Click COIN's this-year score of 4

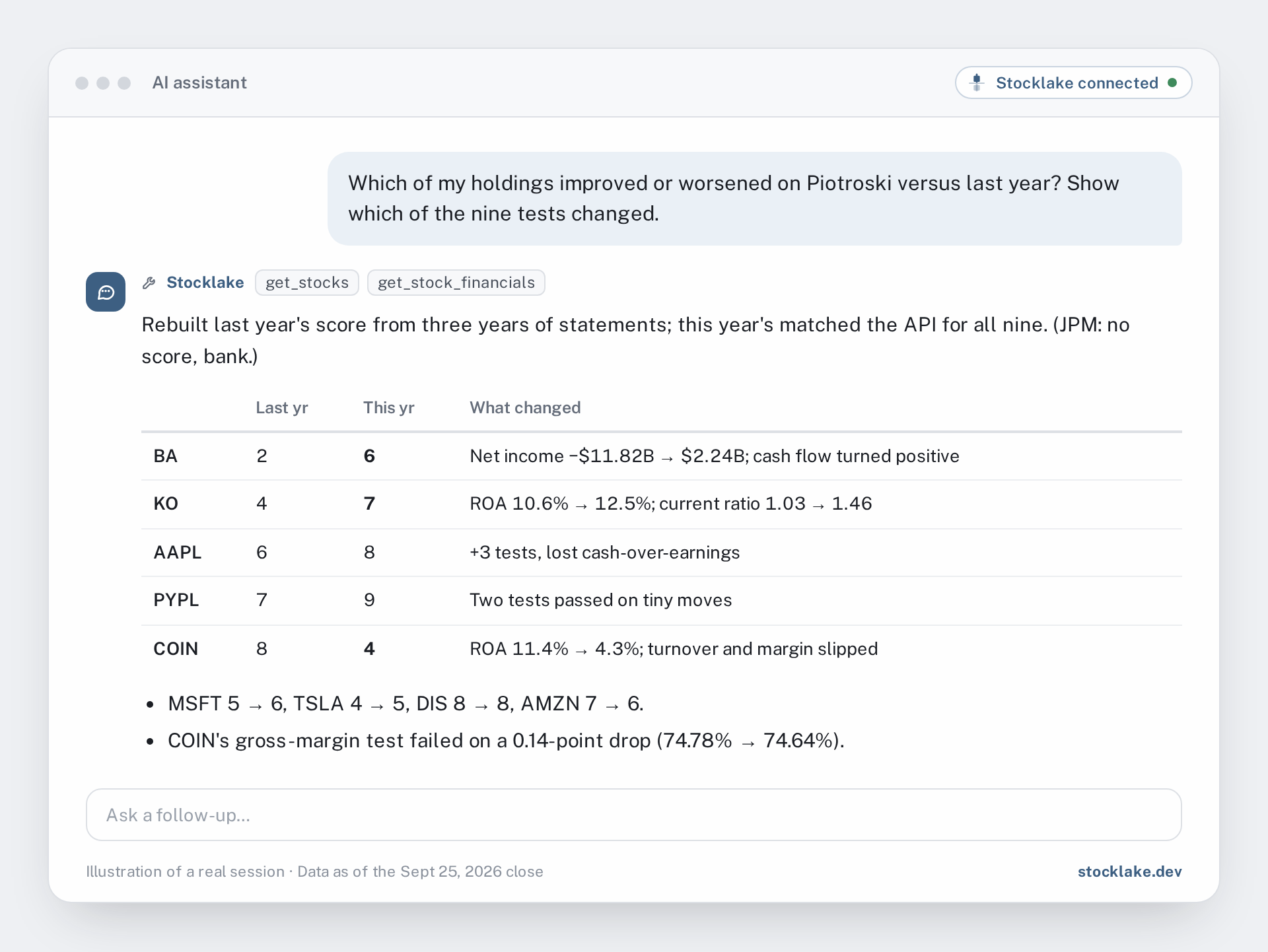click(x=370, y=649)
